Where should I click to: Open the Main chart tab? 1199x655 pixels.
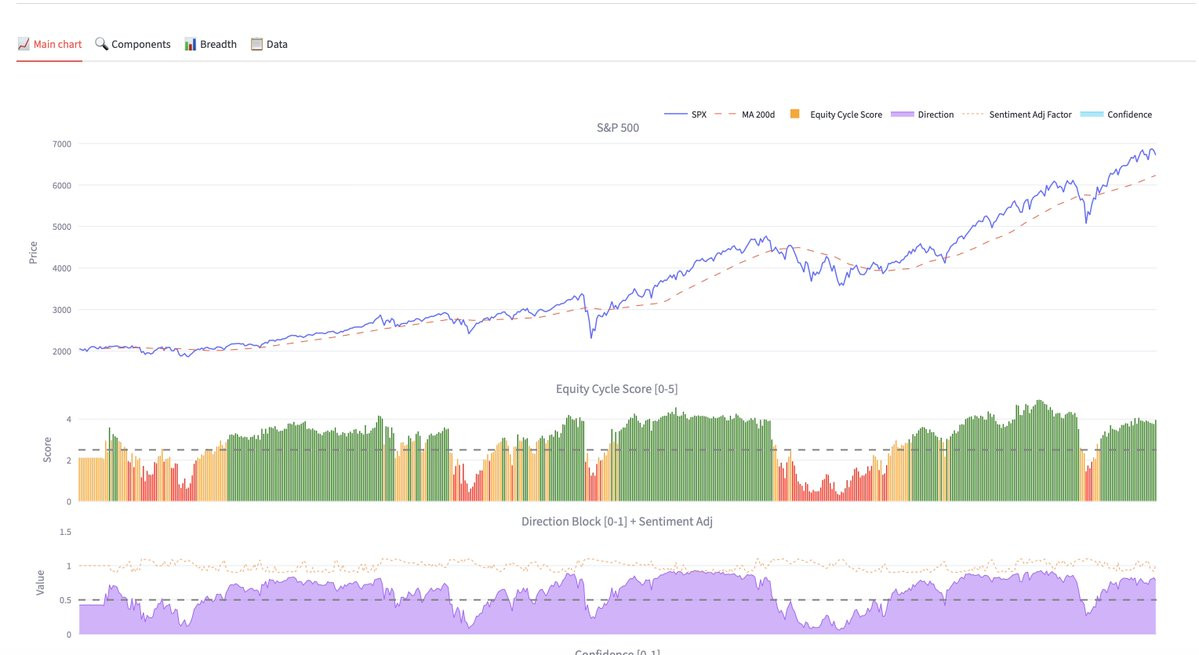point(50,44)
